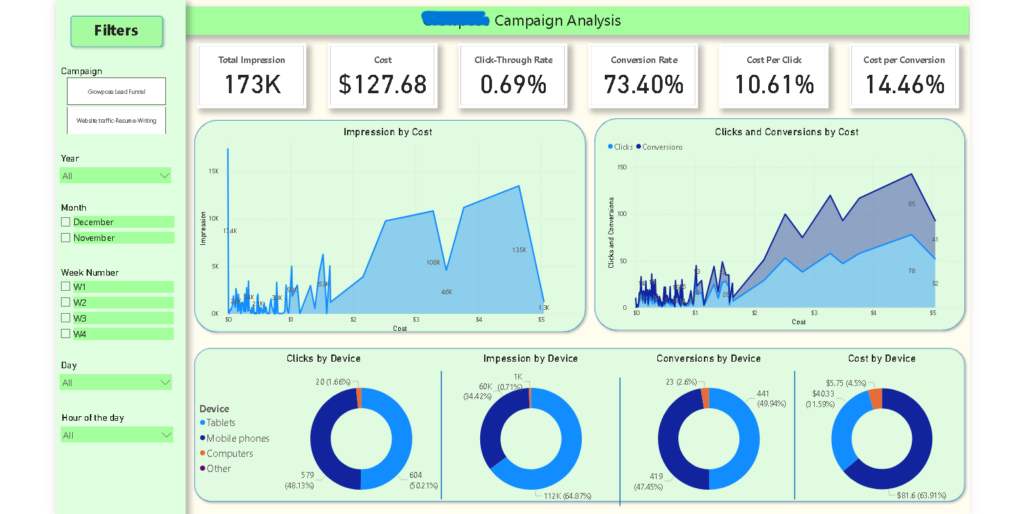Viewport: 1024px width, 514px height.
Task: Open the Hour of the day dropdown
Action: (x=116, y=435)
